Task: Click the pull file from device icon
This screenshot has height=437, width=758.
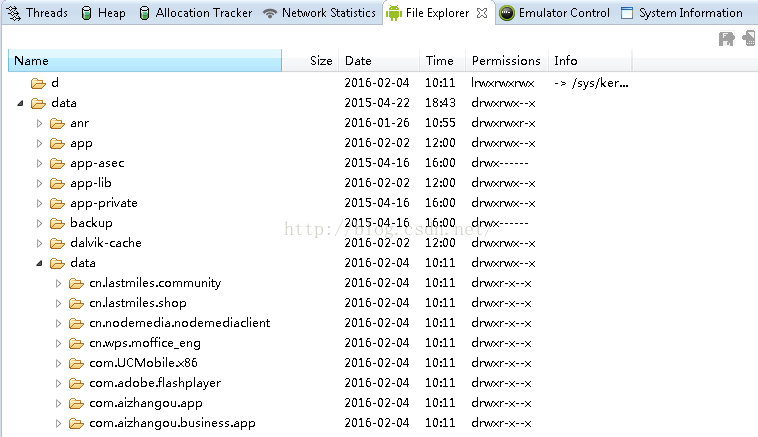Action: (x=726, y=39)
